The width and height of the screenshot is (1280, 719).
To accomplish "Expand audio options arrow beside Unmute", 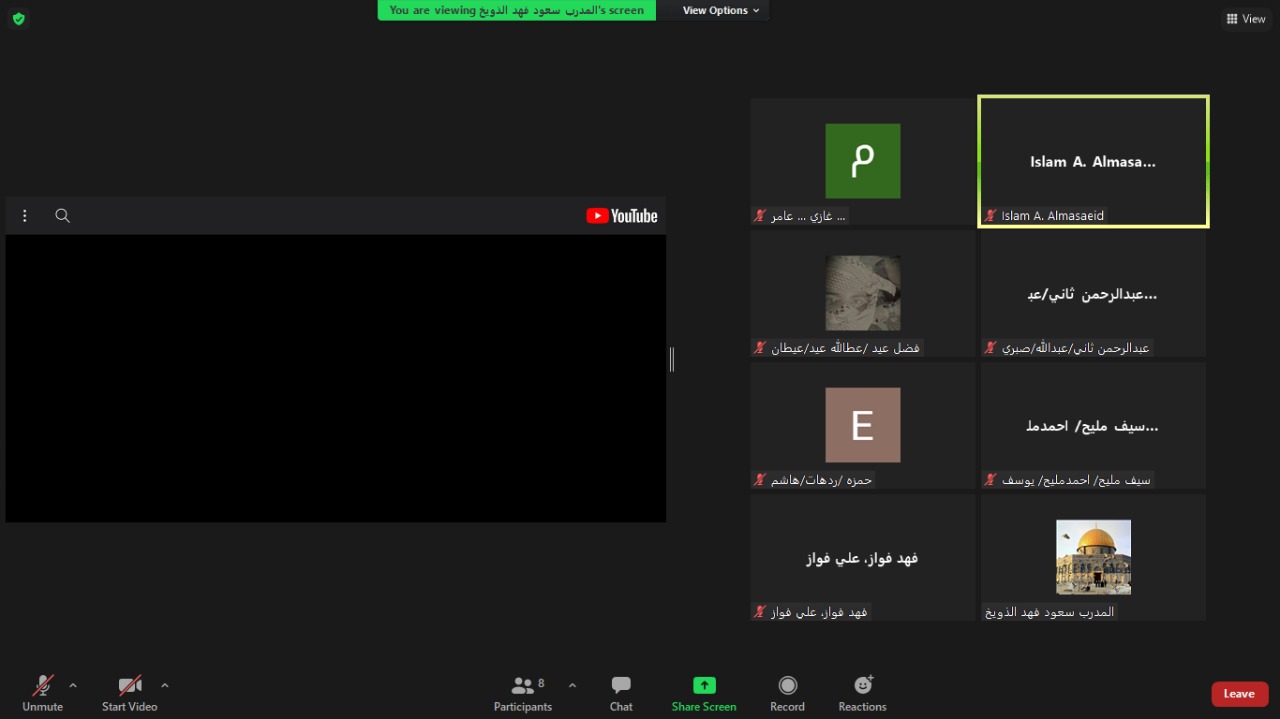I will click(x=73, y=685).
